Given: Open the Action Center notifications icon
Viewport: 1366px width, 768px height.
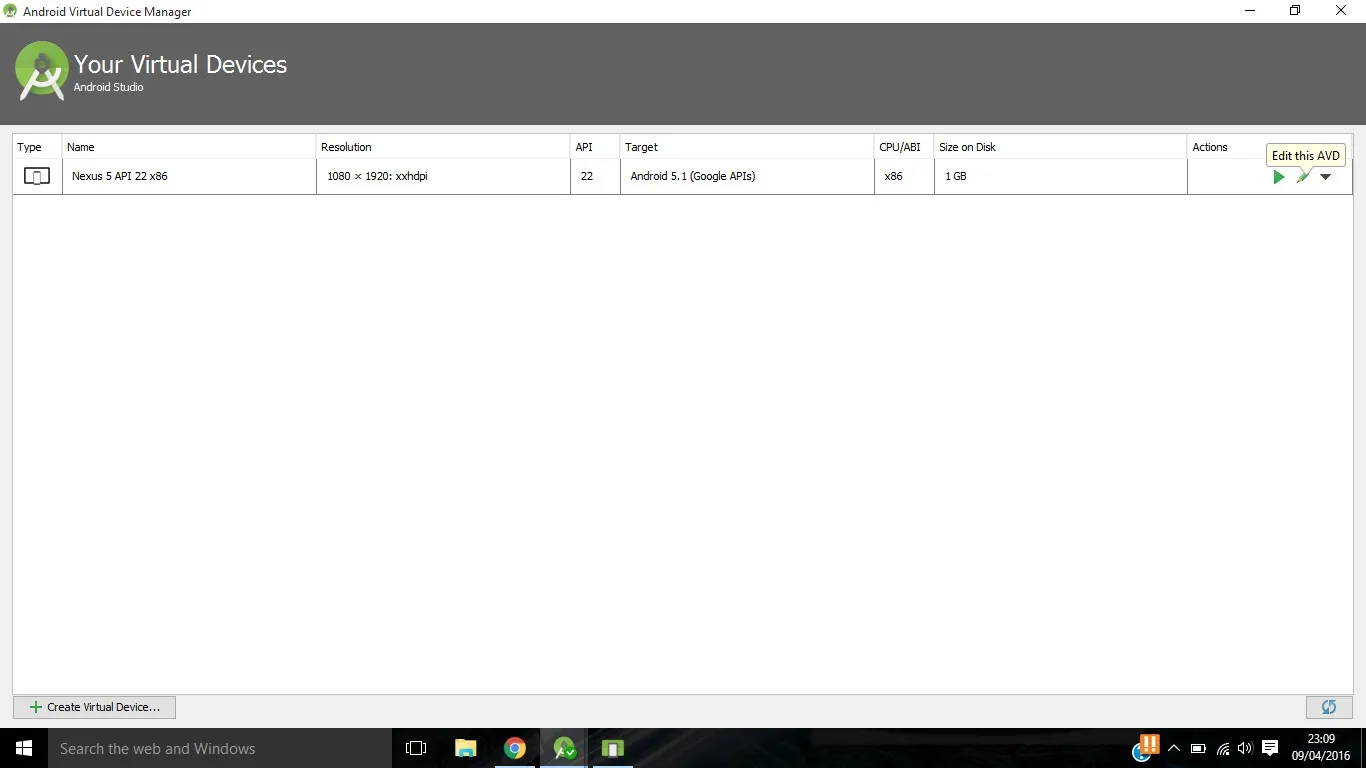Looking at the screenshot, I should pos(1270,748).
